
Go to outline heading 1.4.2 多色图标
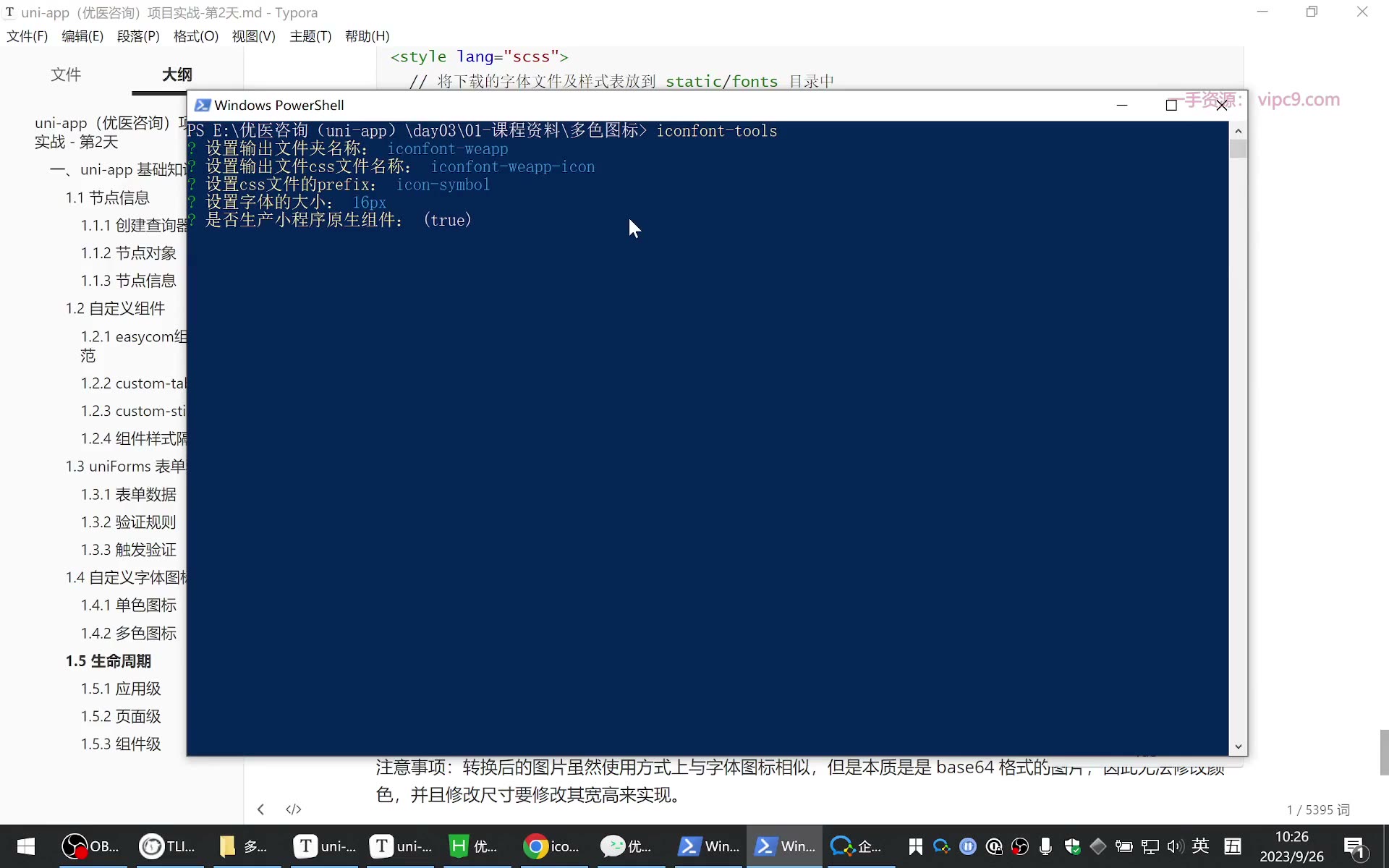[129, 633]
